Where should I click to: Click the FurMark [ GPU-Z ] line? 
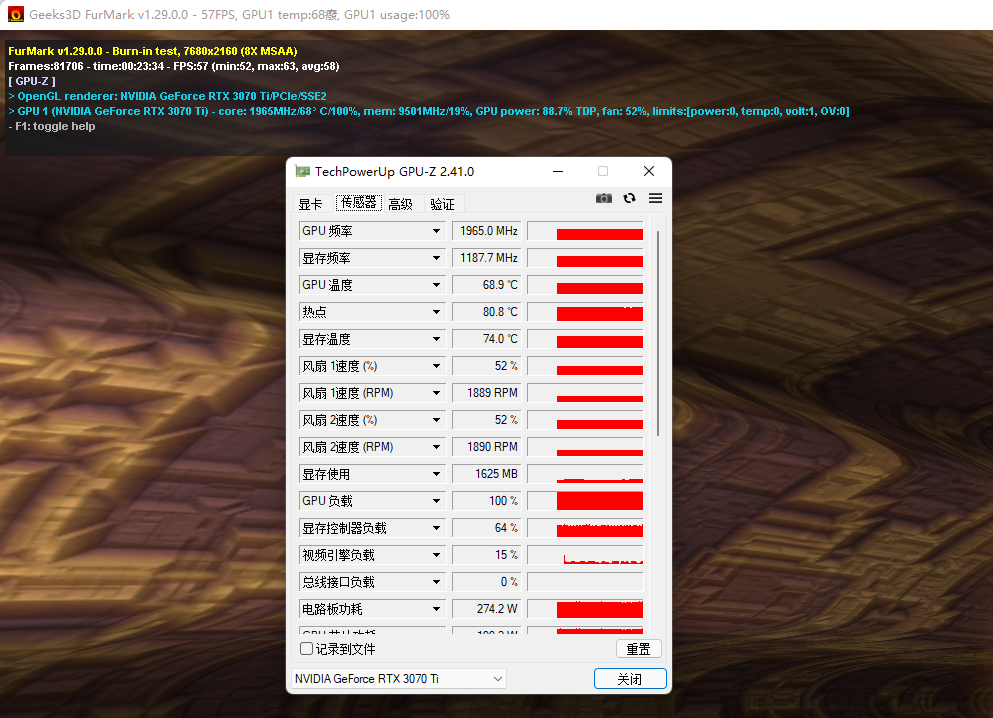pos(32,81)
